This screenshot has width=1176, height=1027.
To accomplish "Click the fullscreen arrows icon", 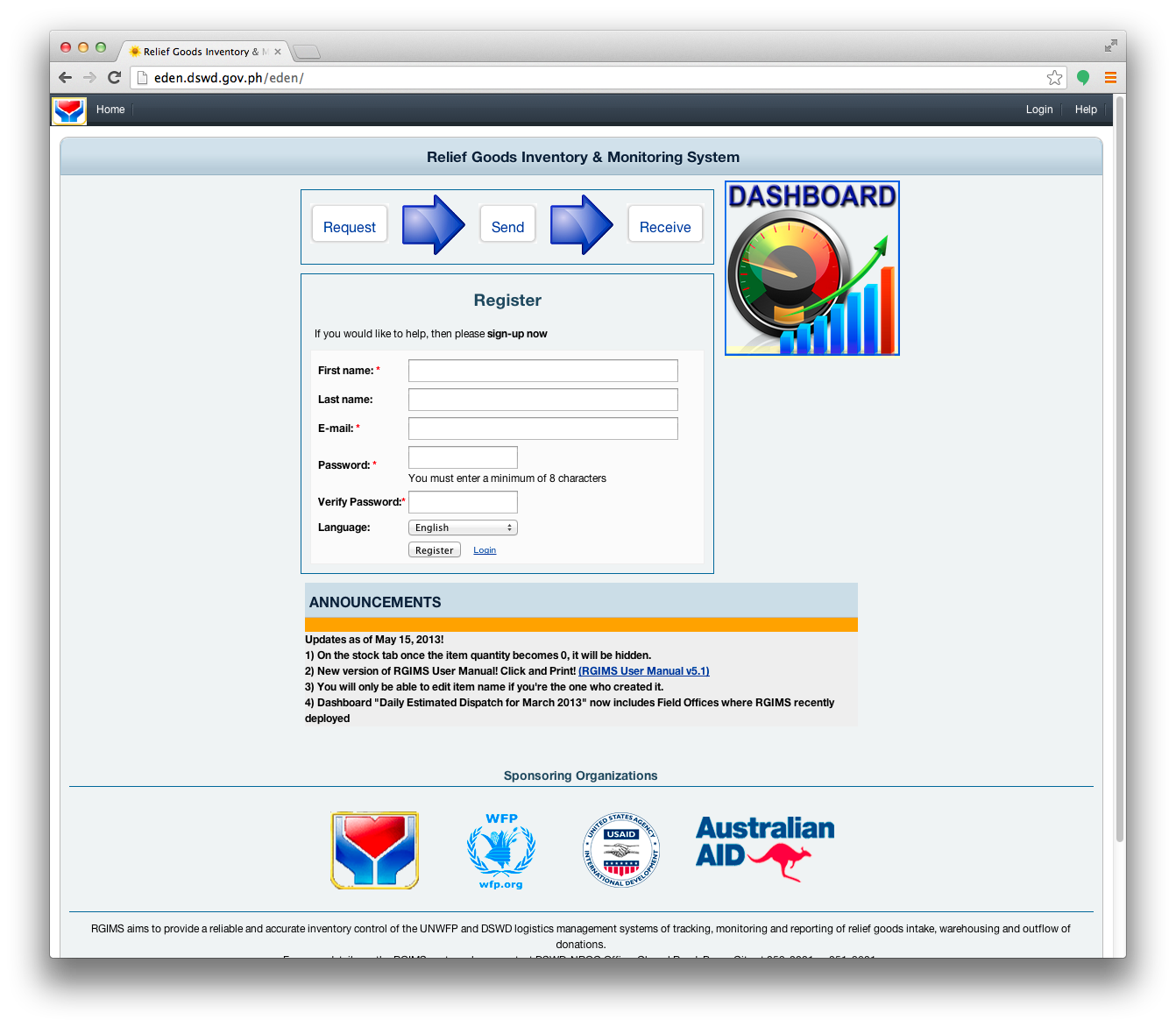I will click(x=1110, y=46).
